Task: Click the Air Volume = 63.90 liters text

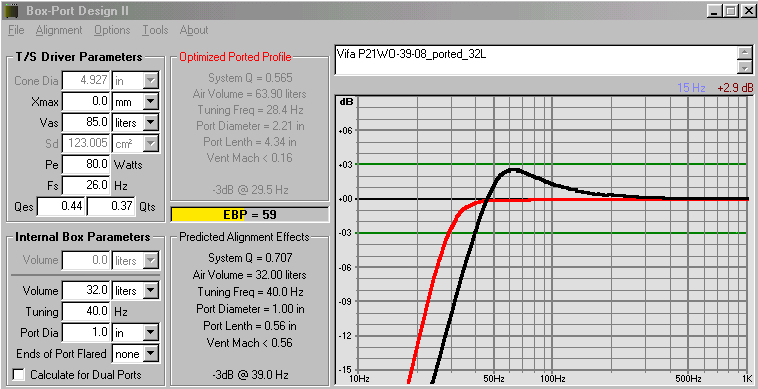Action: pyautogui.click(x=249, y=94)
